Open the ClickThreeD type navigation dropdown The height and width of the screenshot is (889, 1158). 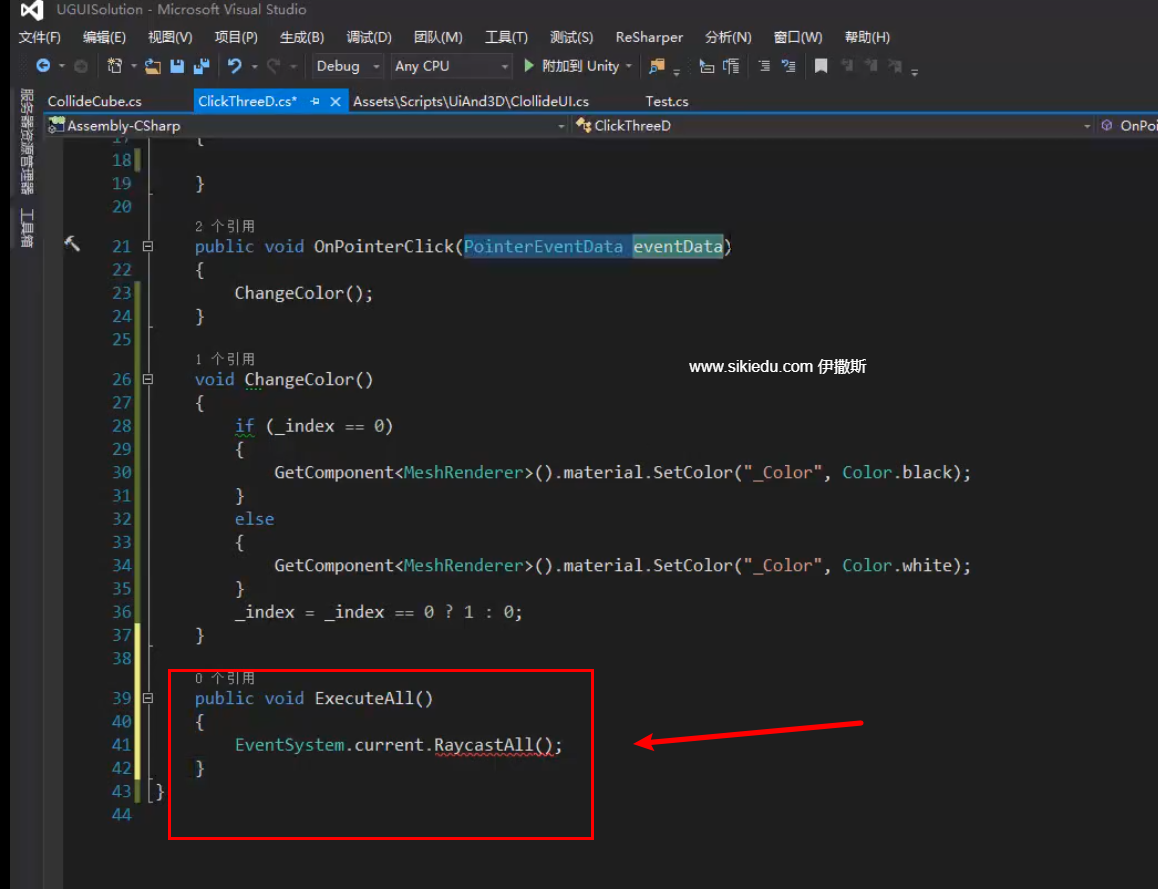(x=833, y=126)
